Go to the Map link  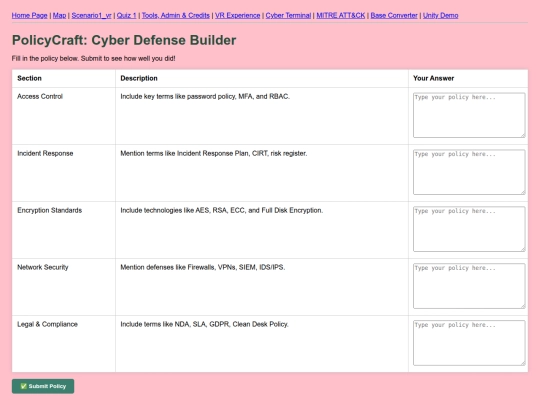60,15
